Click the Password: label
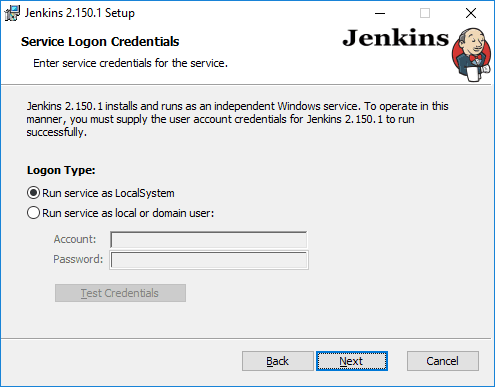The width and height of the screenshot is (495, 387). point(78,259)
